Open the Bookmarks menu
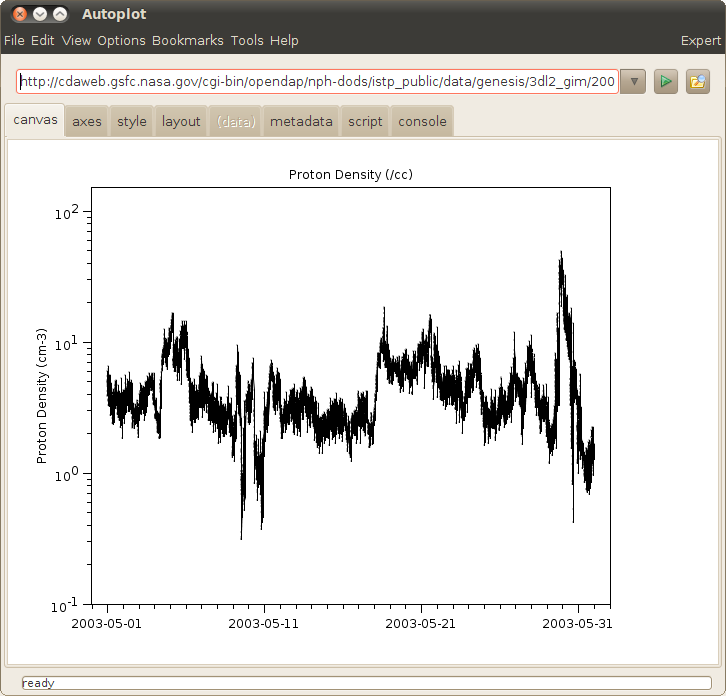The image size is (726, 696). tap(188, 41)
